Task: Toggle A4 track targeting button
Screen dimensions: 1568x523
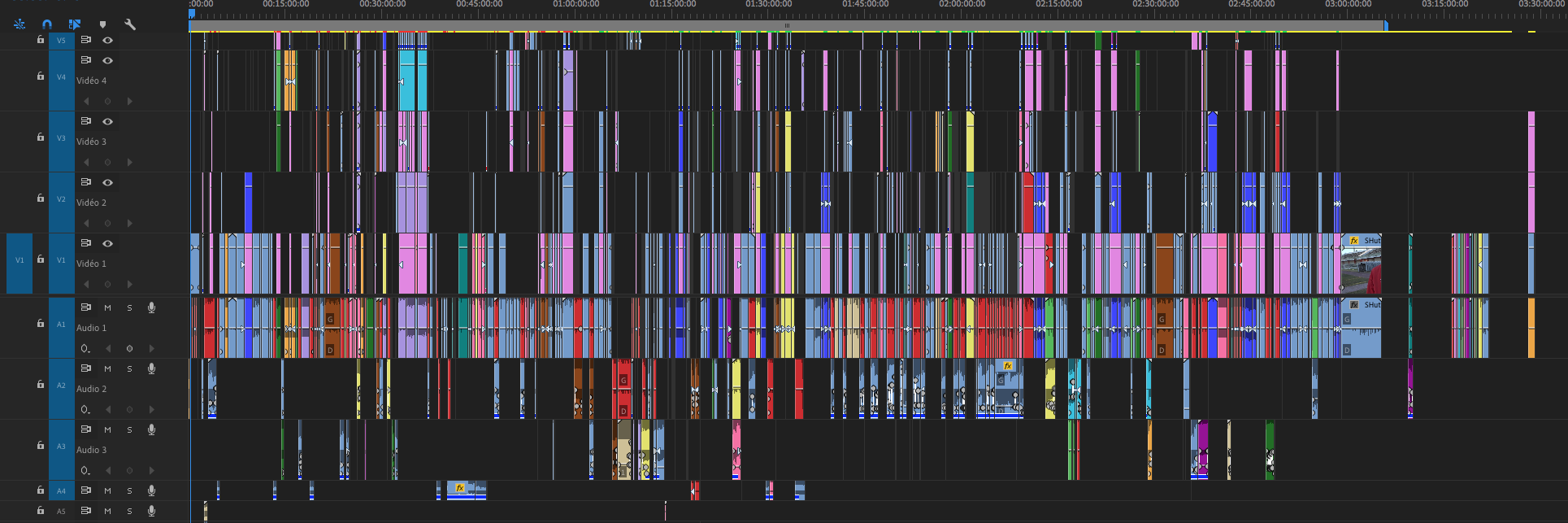Action: (x=61, y=490)
